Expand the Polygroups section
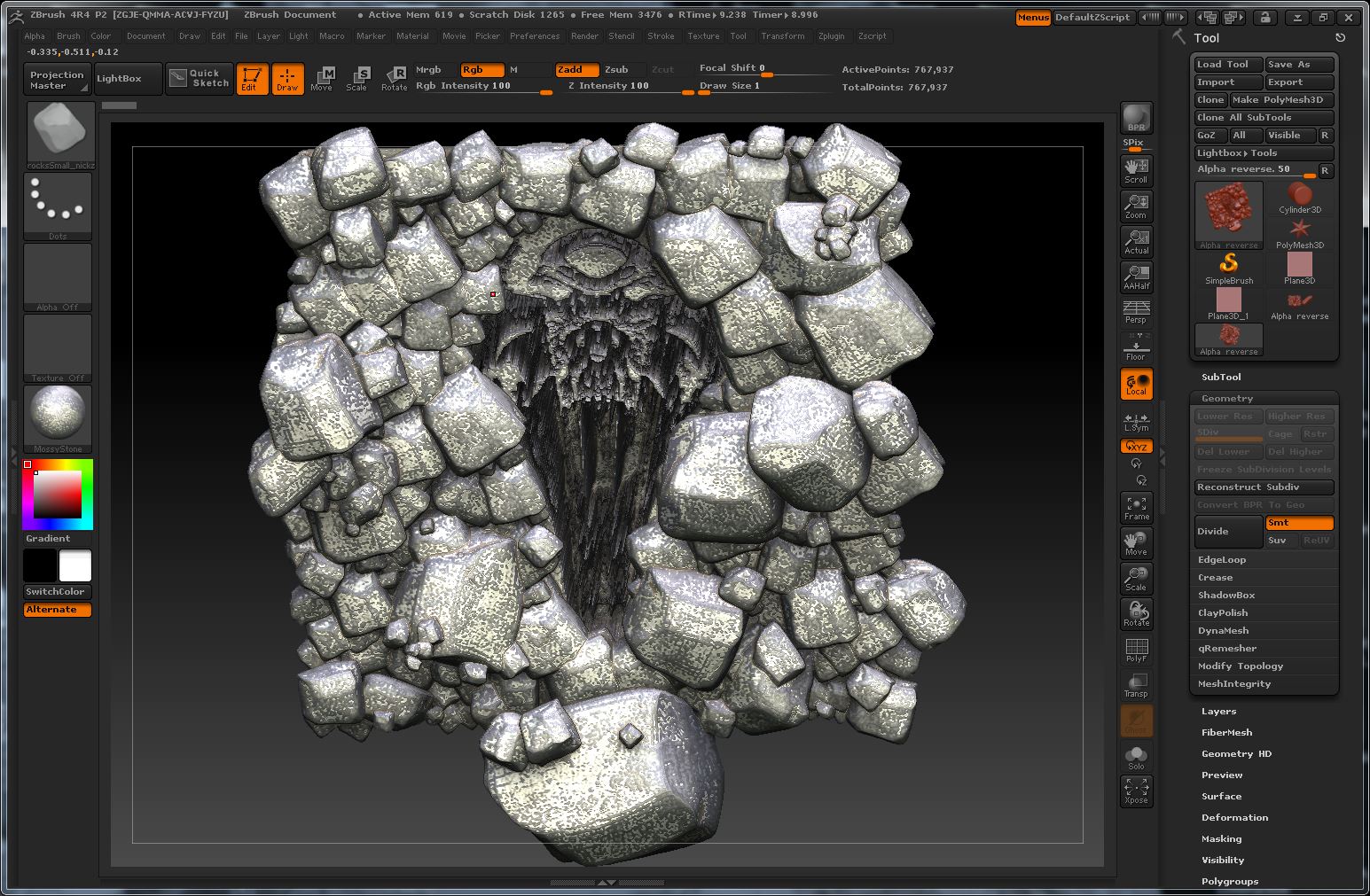This screenshot has height=896, width=1370. coord(1230,881)
